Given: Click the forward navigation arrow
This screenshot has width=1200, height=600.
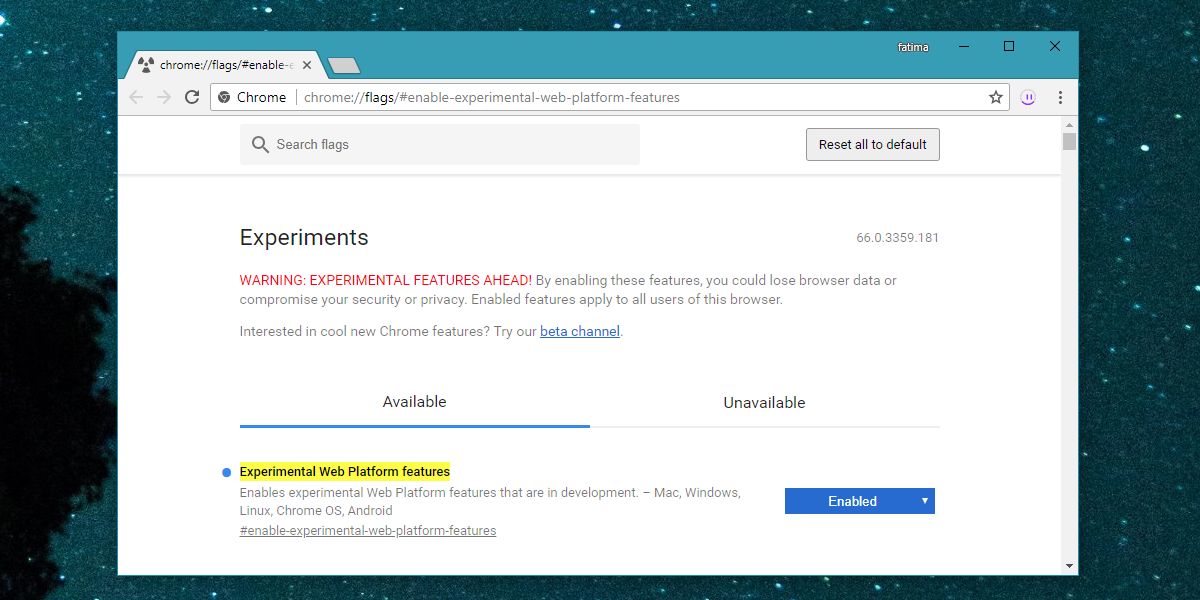Looking at the screenshot, I should tap(164, 97).
